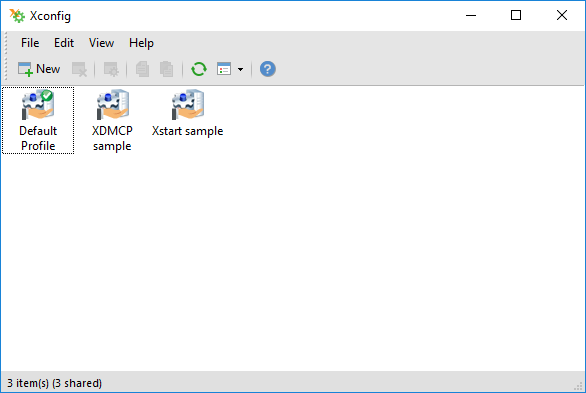586x393 pixels.
Task: Select the XDMCP sample profile
Action: pyautogui.click(x=112, y=120)
